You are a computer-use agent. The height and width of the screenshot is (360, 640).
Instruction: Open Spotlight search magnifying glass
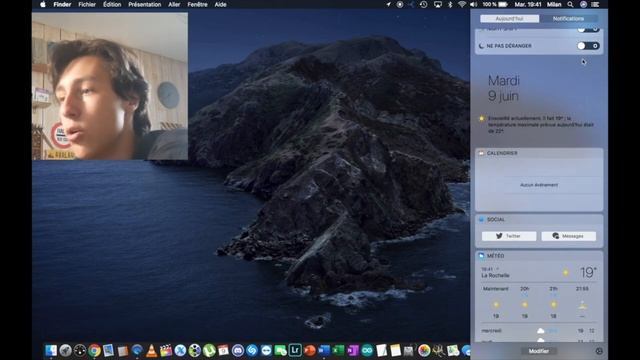coord(570,4)
